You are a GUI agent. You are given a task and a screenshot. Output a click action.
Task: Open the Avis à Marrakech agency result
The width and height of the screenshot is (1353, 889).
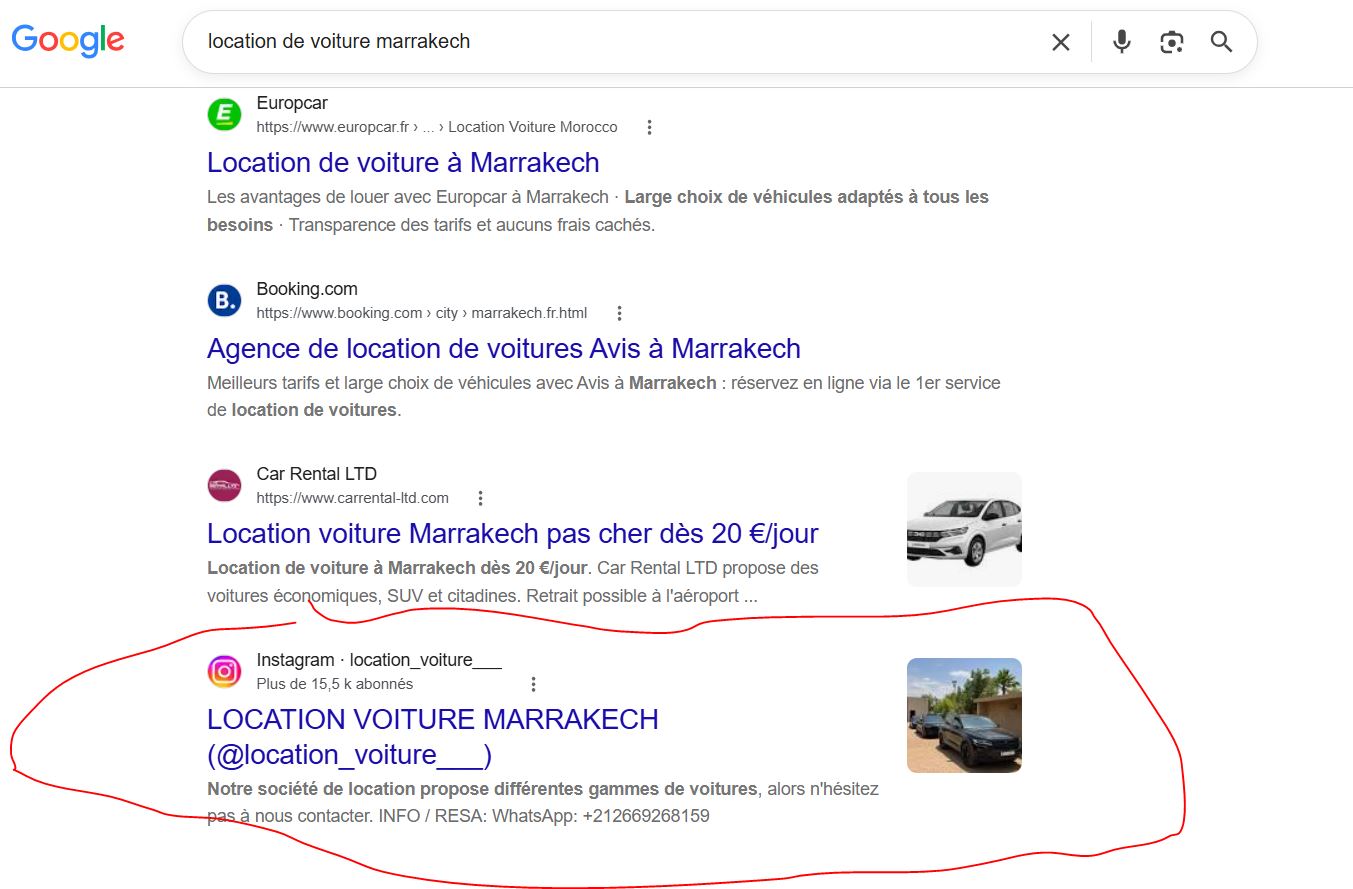504,349
